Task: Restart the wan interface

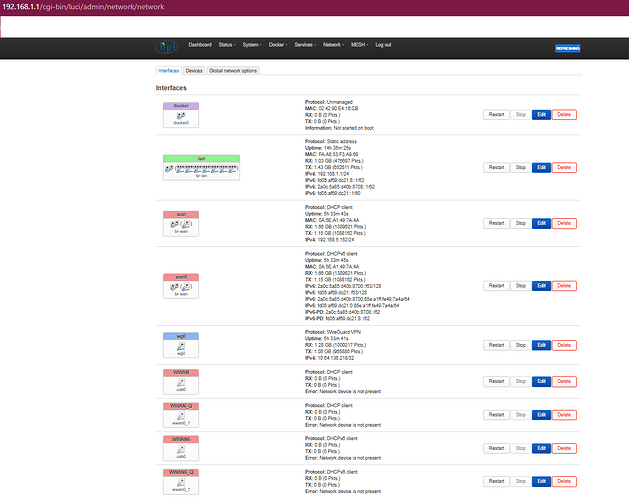Action: coord(496,223)
